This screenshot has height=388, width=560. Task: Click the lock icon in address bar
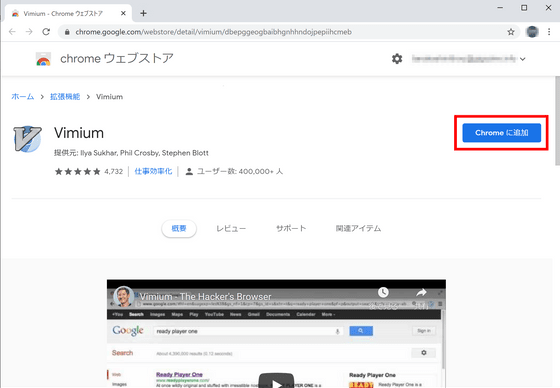click(x=67, y=32)
